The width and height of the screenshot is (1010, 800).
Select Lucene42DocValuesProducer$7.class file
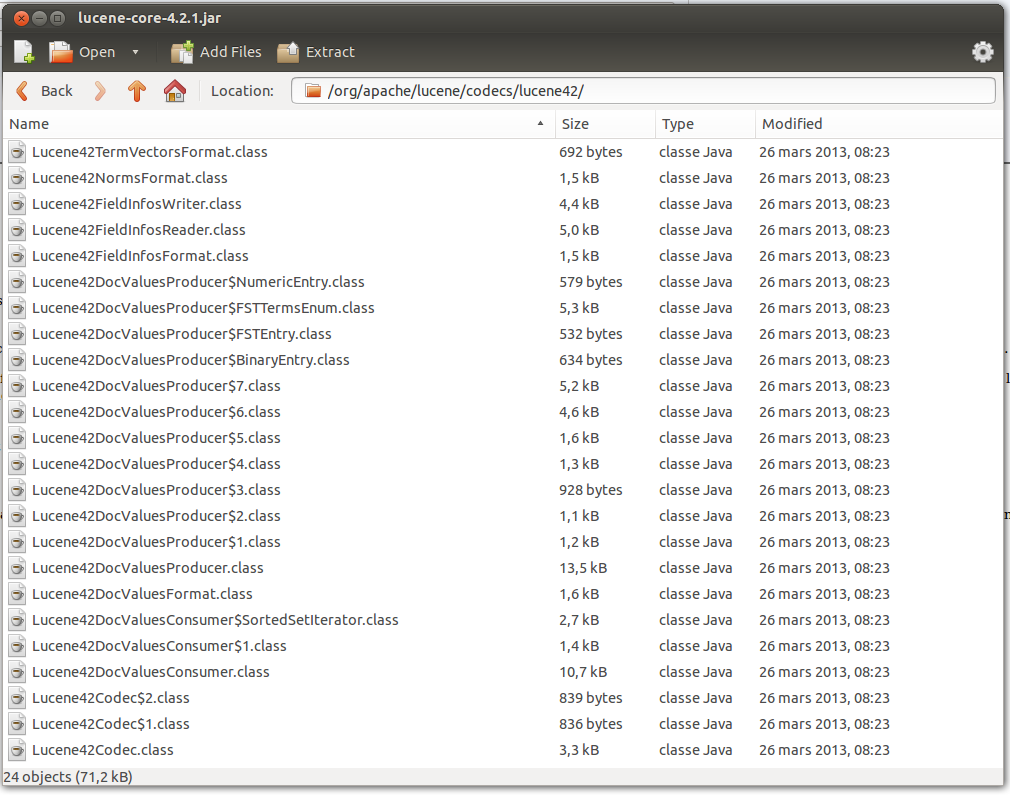(x=502, y=386)
